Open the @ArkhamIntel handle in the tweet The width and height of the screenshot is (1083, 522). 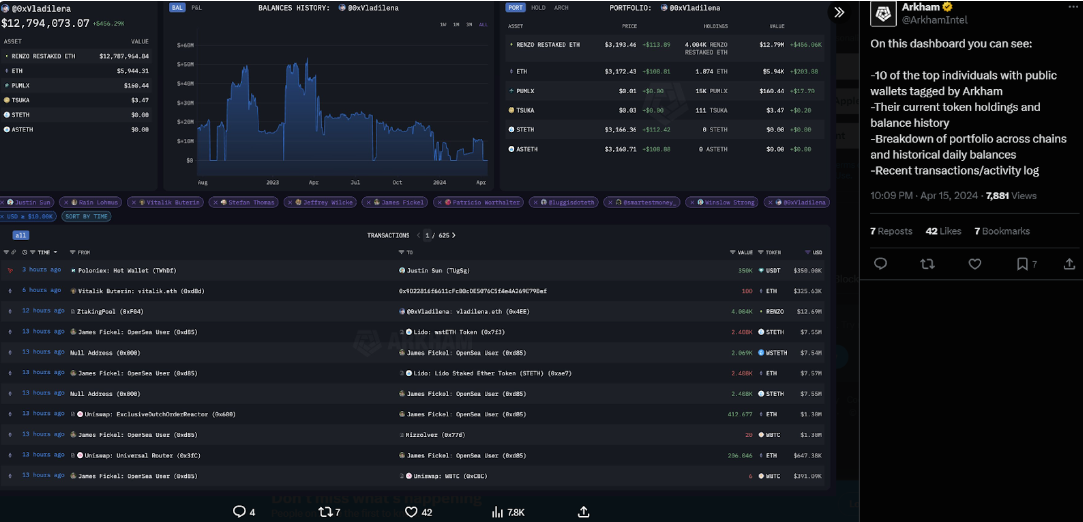[935, 20]
